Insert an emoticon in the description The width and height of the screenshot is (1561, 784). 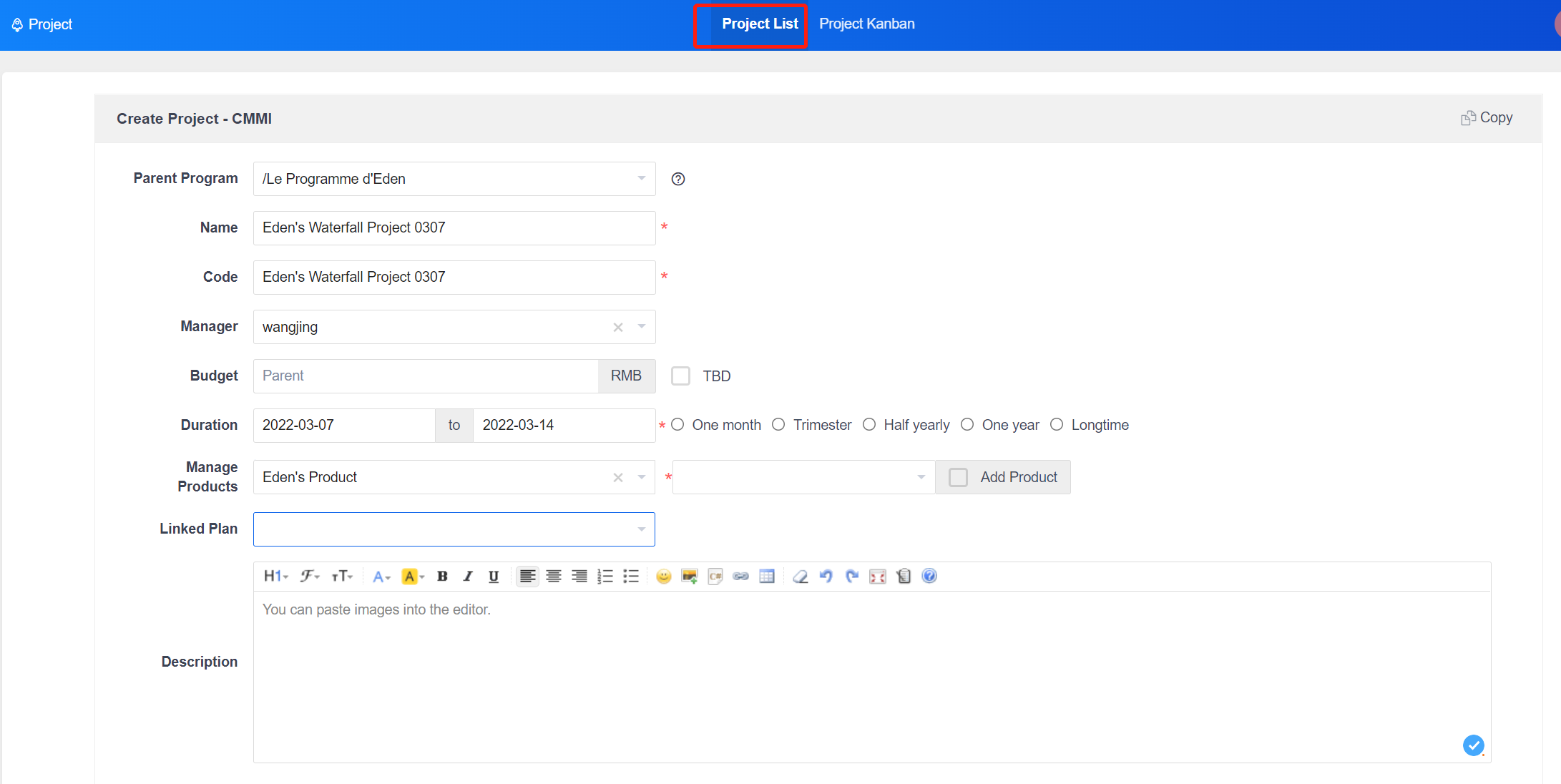pos(663,577)
